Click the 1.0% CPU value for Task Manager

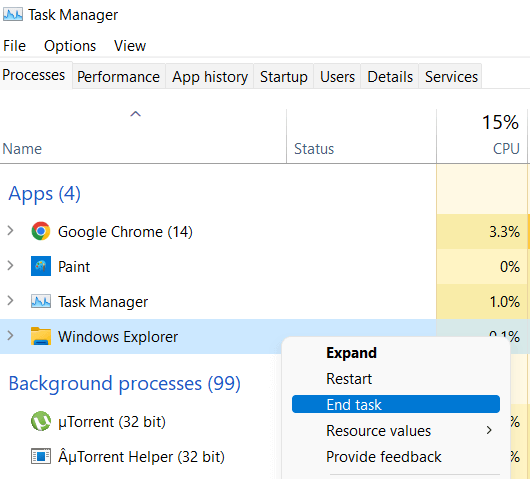click(505, 302)
